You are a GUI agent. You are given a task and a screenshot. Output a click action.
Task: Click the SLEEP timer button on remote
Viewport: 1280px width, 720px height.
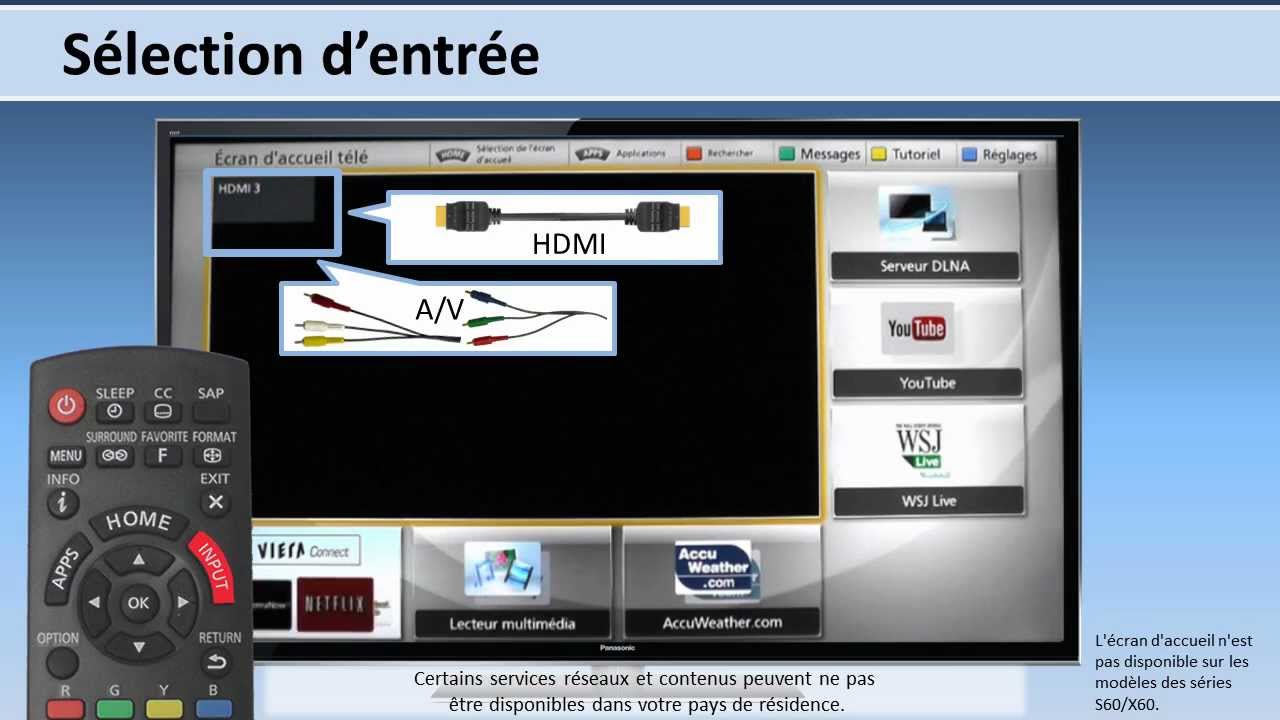point(114,411)
